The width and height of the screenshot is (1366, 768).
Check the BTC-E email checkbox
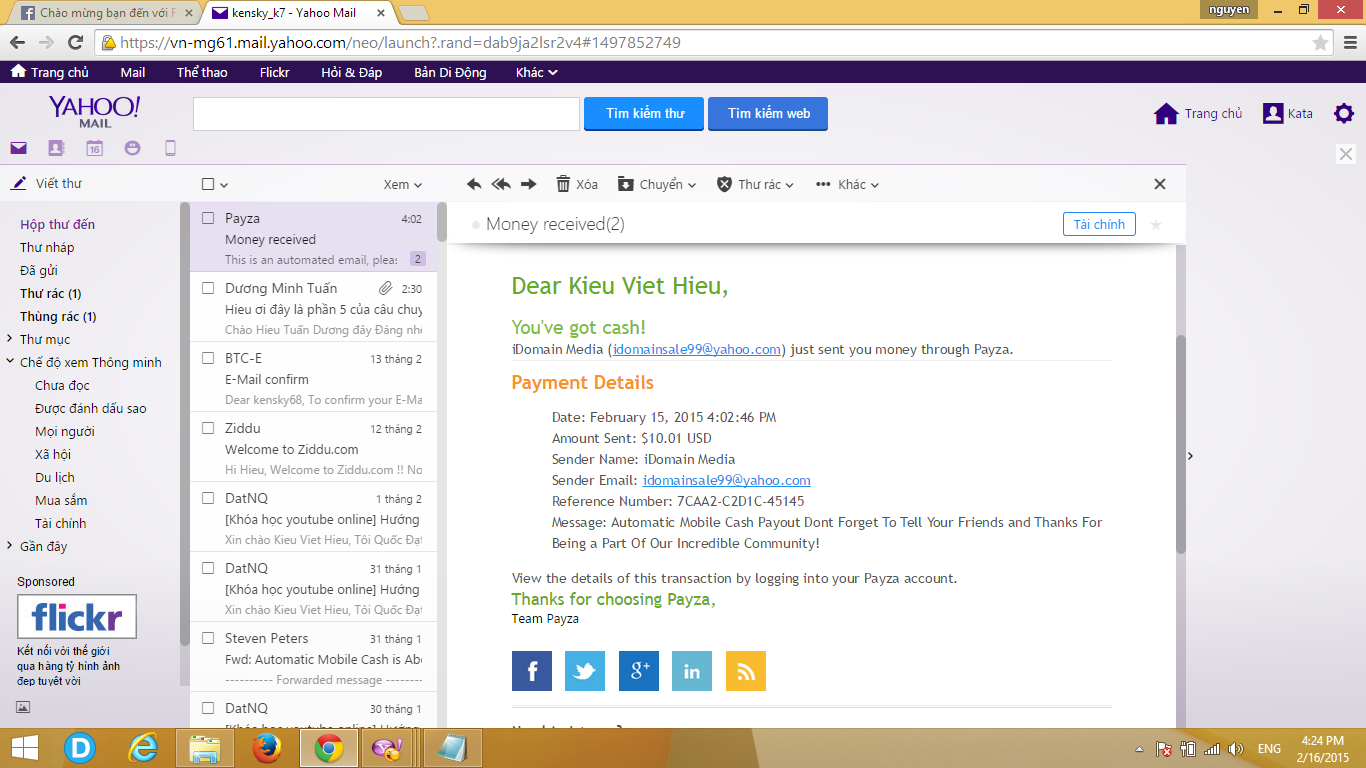(x=208, y=358)
